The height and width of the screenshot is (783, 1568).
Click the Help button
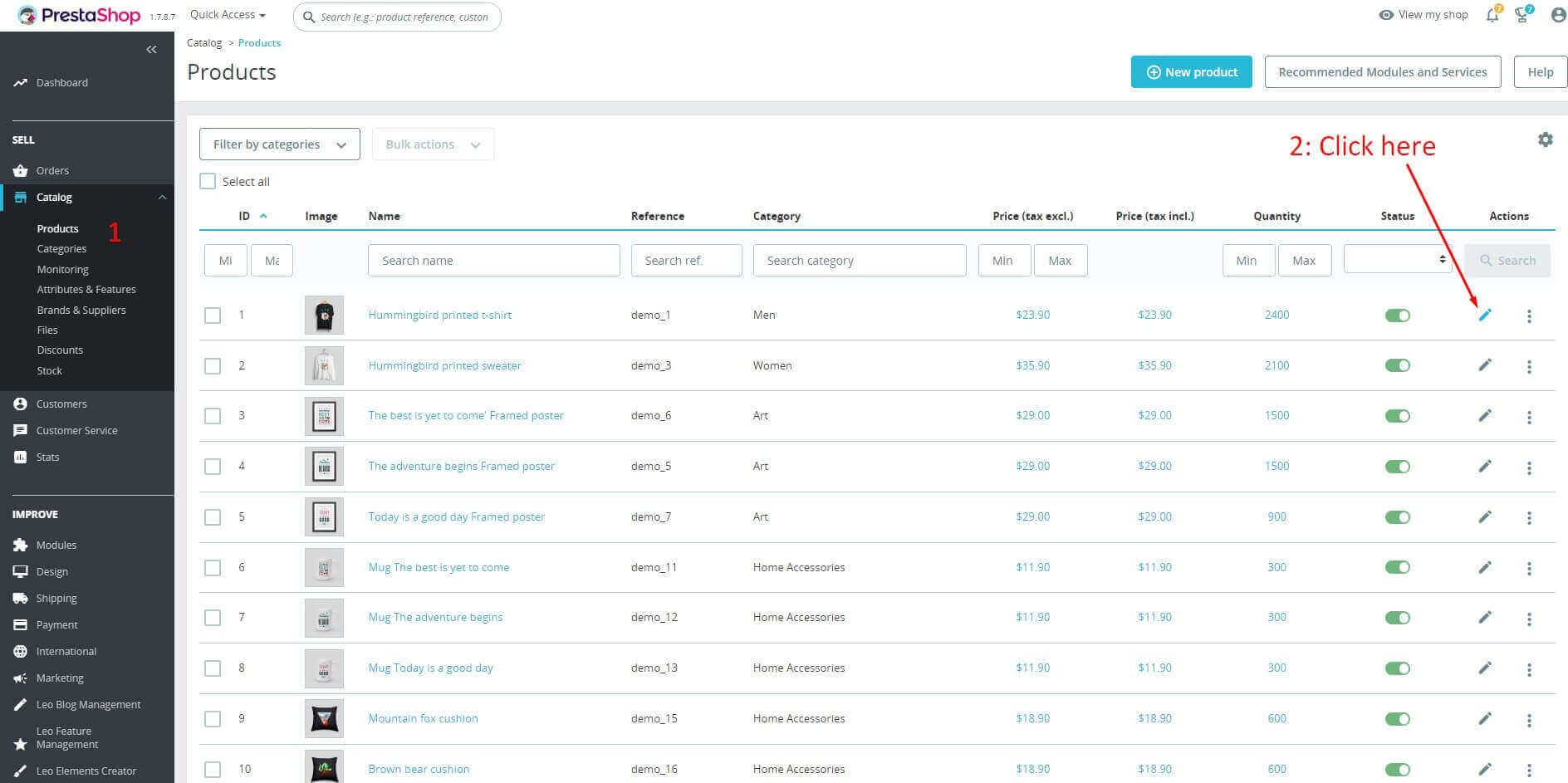(x=1541, y=72)
